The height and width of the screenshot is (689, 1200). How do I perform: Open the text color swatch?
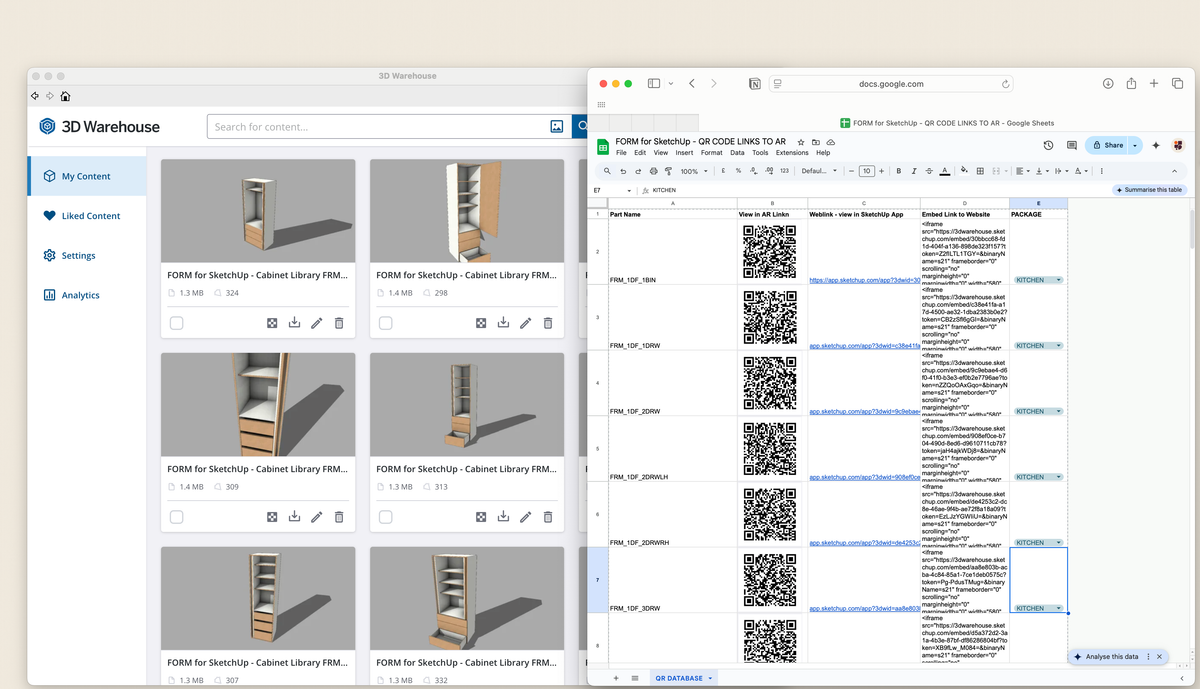point(946,170)
